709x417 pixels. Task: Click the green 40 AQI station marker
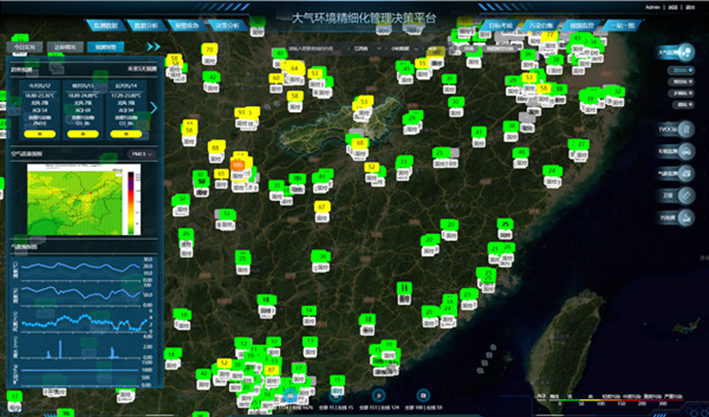point(280,53)
